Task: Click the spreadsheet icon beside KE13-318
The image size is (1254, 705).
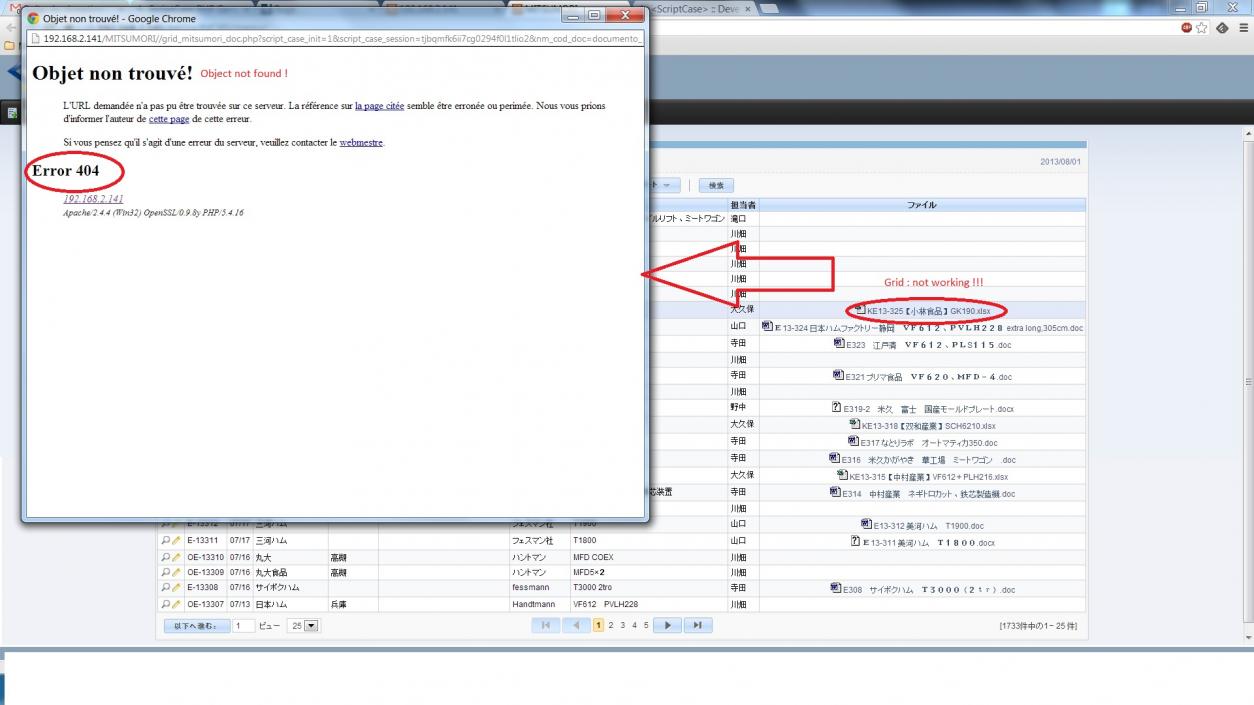Action: pos(854,424)
